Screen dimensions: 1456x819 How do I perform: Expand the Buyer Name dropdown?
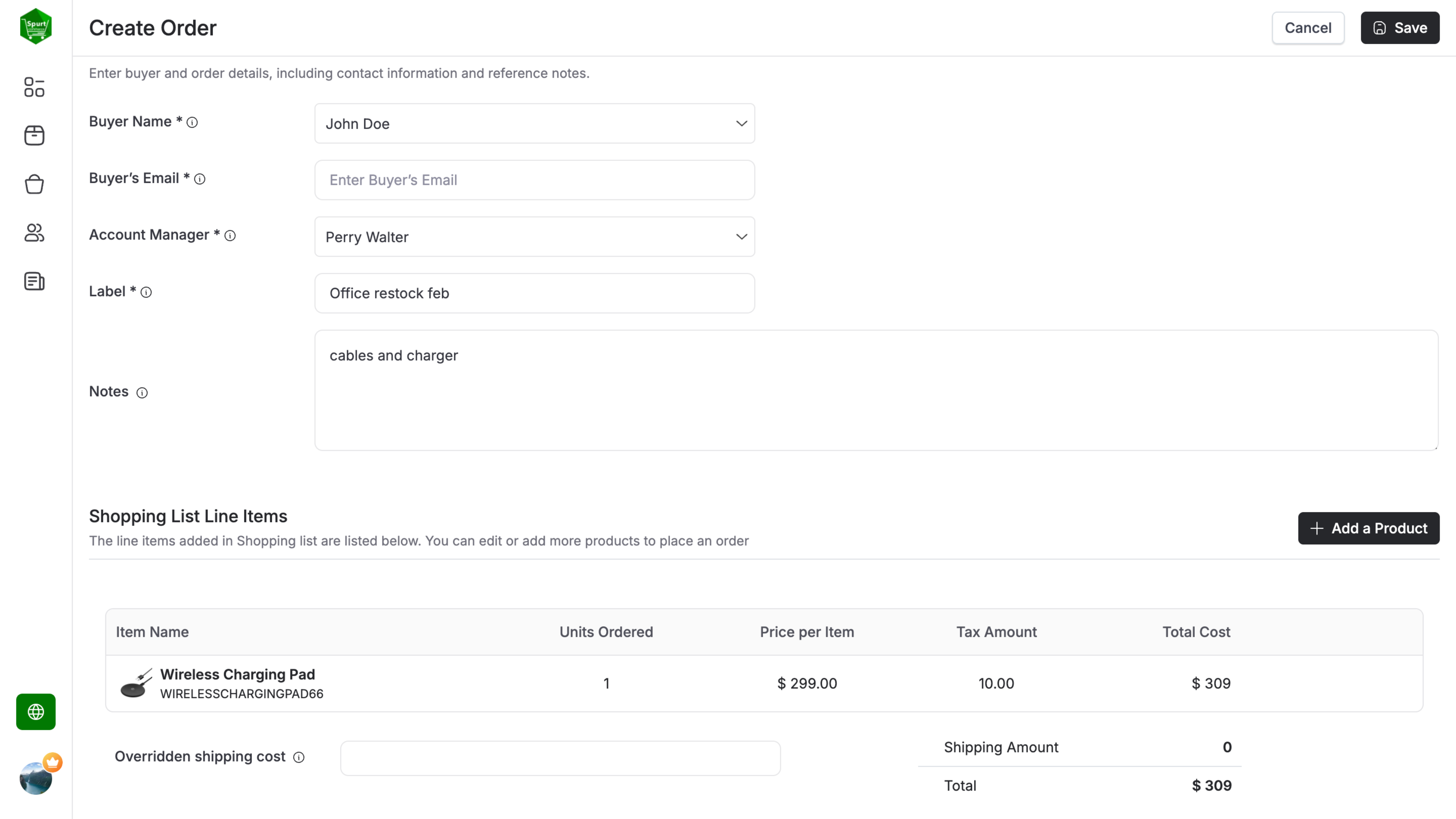click(741, 123)
